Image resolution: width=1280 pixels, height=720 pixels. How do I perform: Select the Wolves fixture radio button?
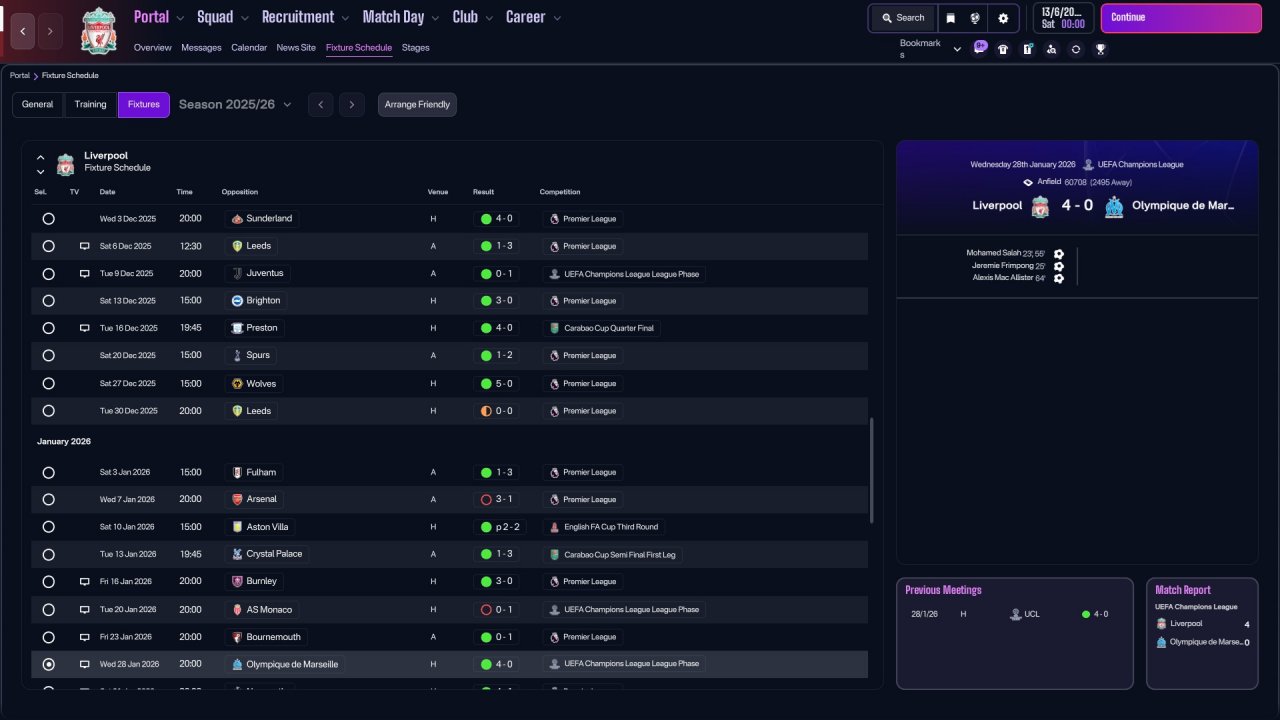click(x=48, y=383)
